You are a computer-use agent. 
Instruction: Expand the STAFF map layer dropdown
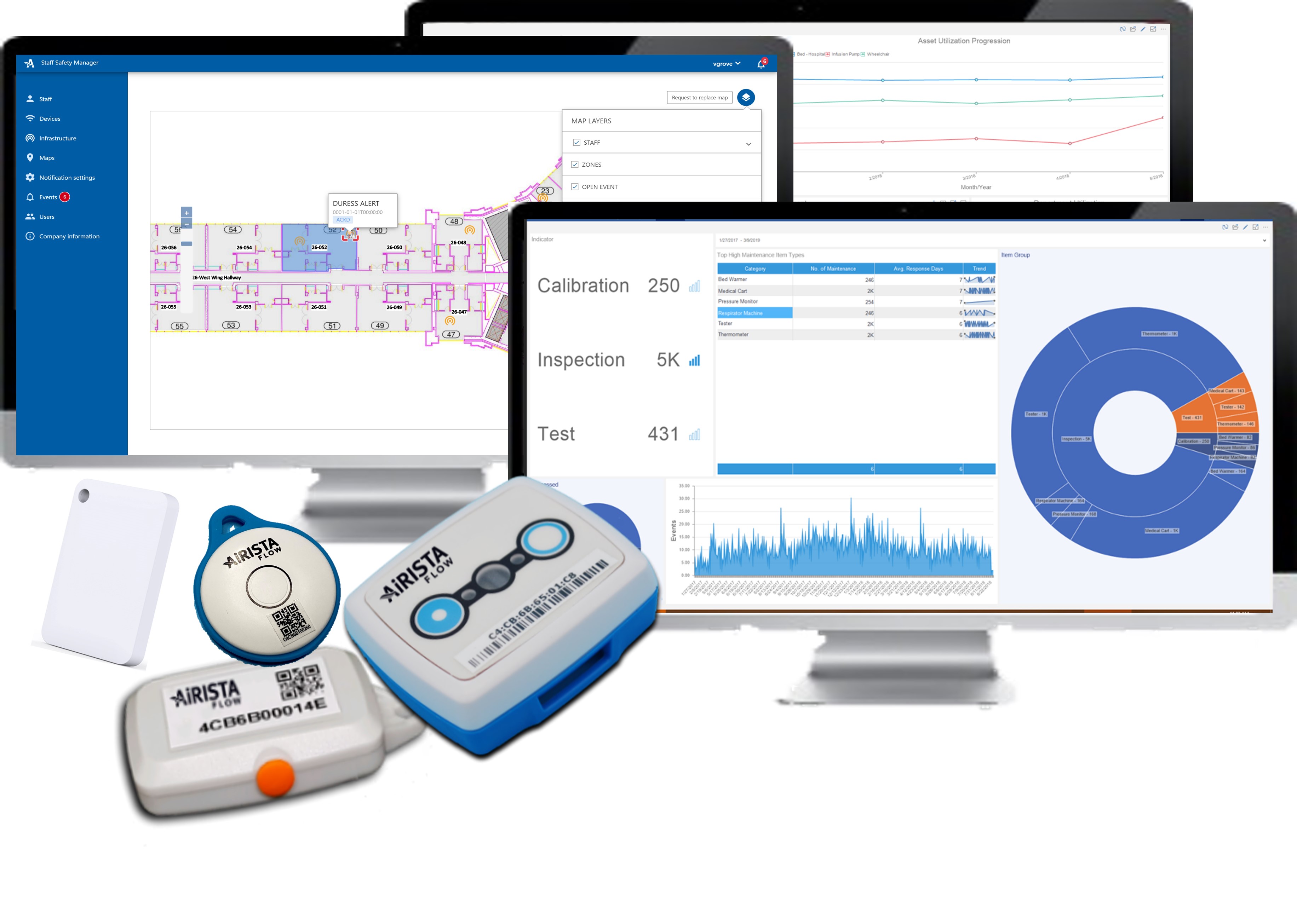pos(749,144)
